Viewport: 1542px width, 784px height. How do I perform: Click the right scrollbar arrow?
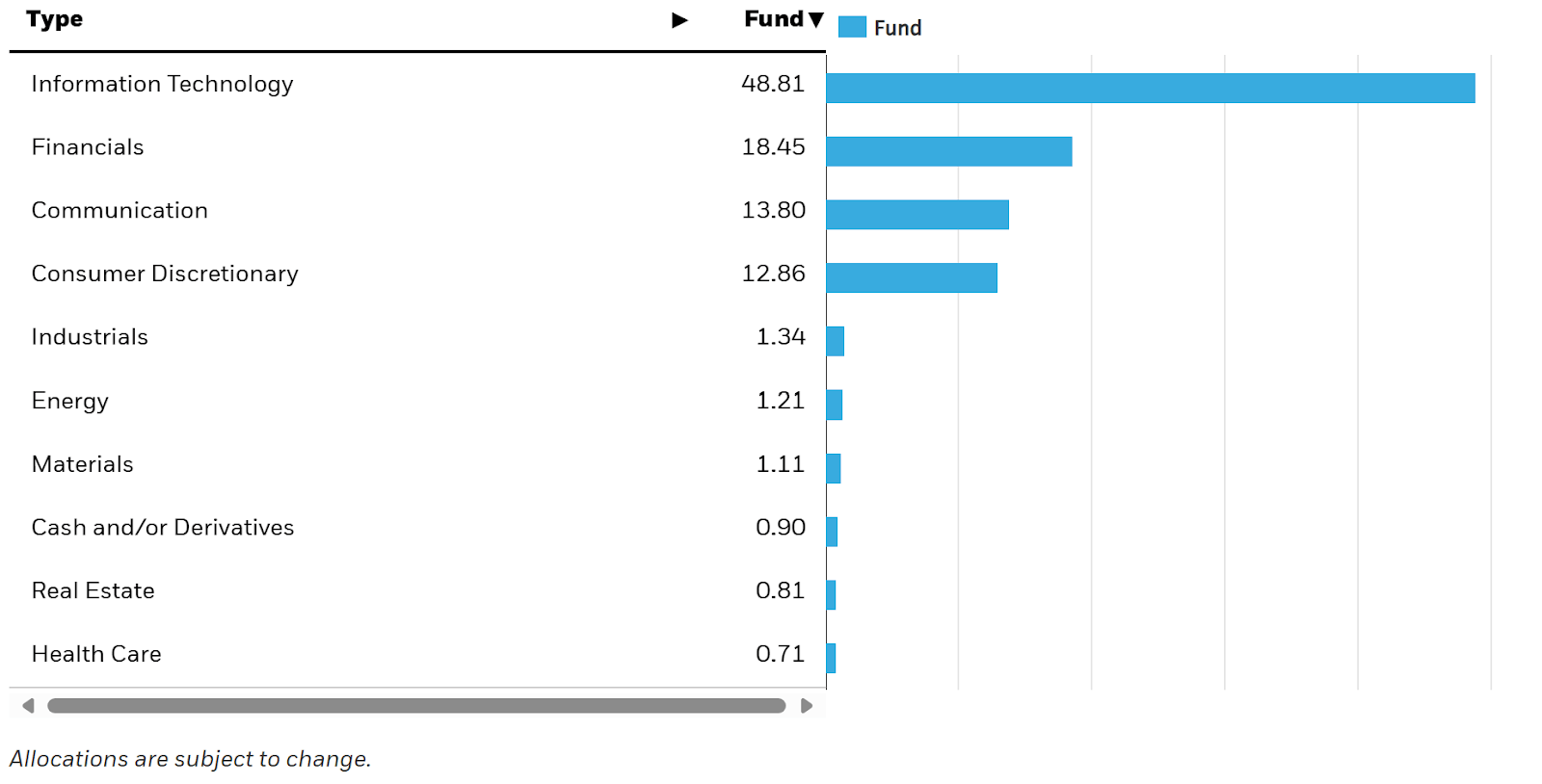coord(808,704)
